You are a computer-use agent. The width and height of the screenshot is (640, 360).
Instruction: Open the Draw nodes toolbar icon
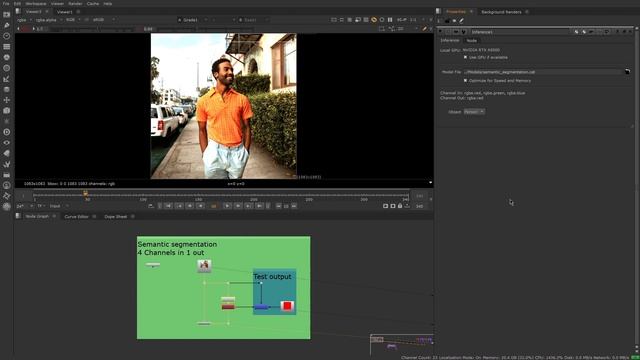point(7,25)
